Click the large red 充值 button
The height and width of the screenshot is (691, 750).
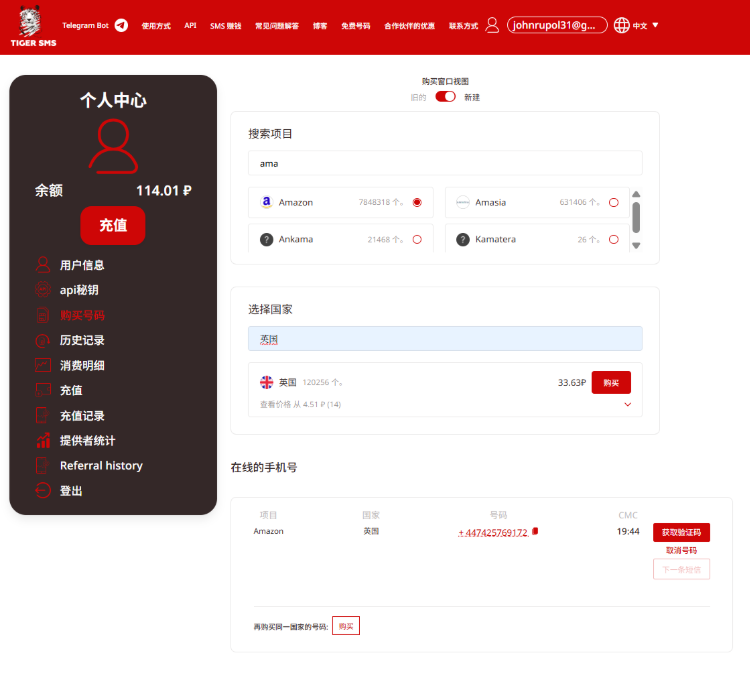(x=113, y=225)
